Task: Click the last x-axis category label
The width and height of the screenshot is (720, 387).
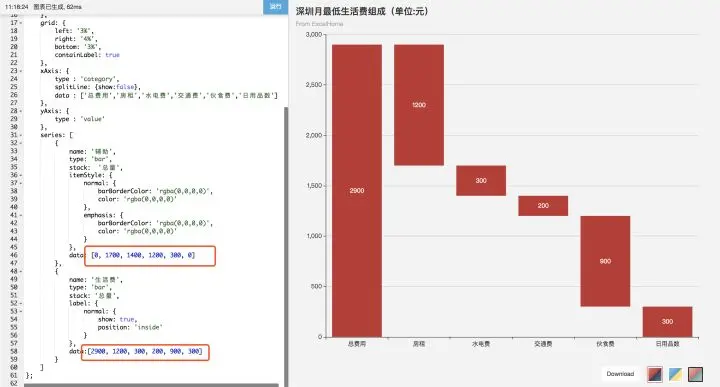Action: [x=667, y=344]
